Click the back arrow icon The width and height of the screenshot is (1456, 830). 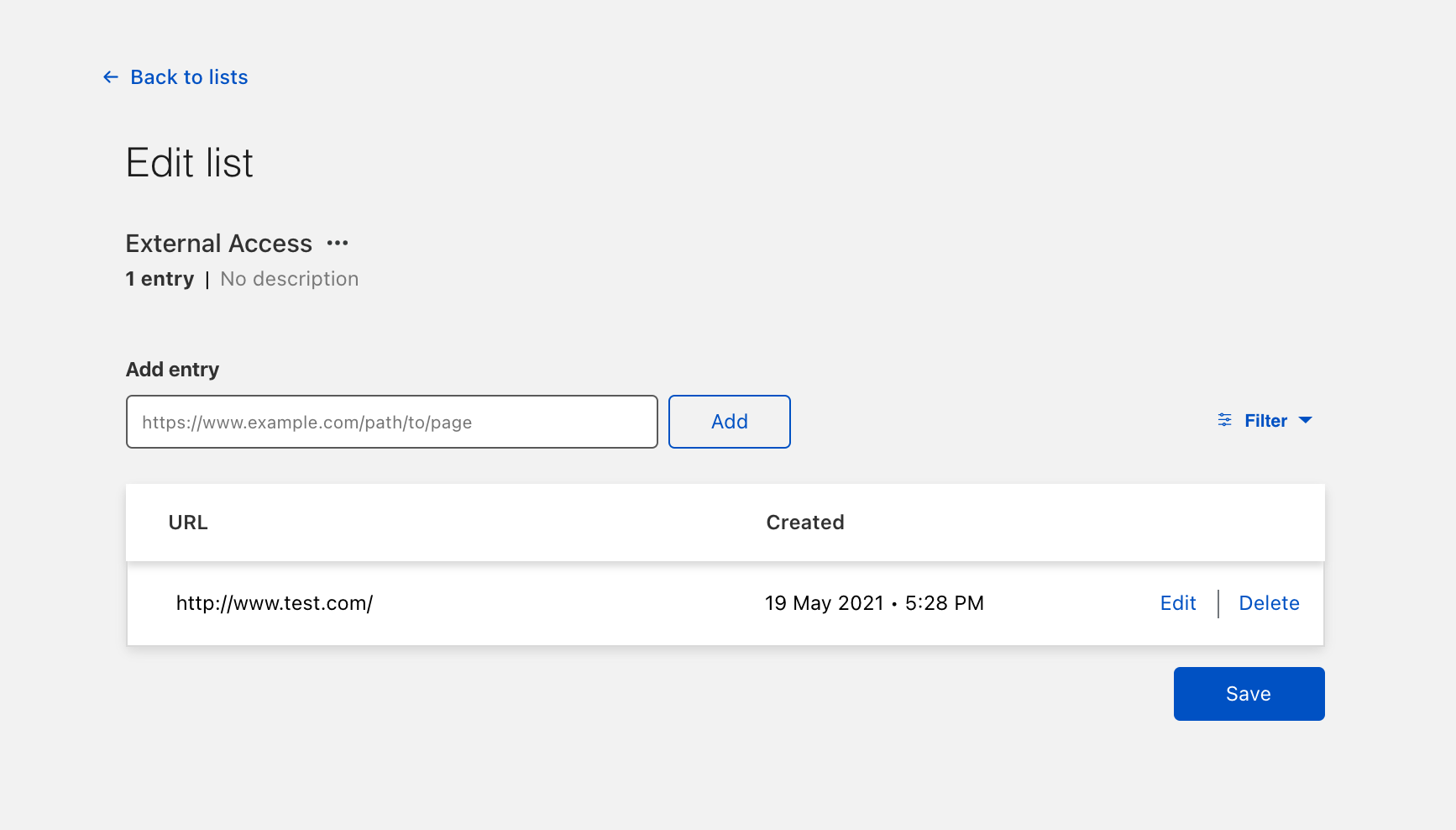[x=110, y=76]
